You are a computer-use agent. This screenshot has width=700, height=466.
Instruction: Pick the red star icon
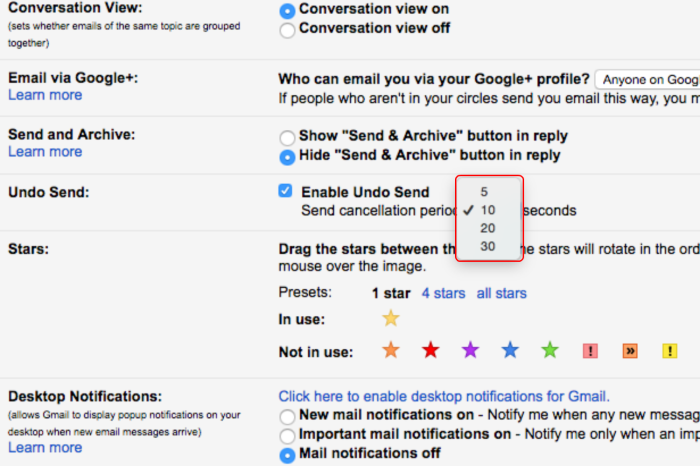coord(430,350)
